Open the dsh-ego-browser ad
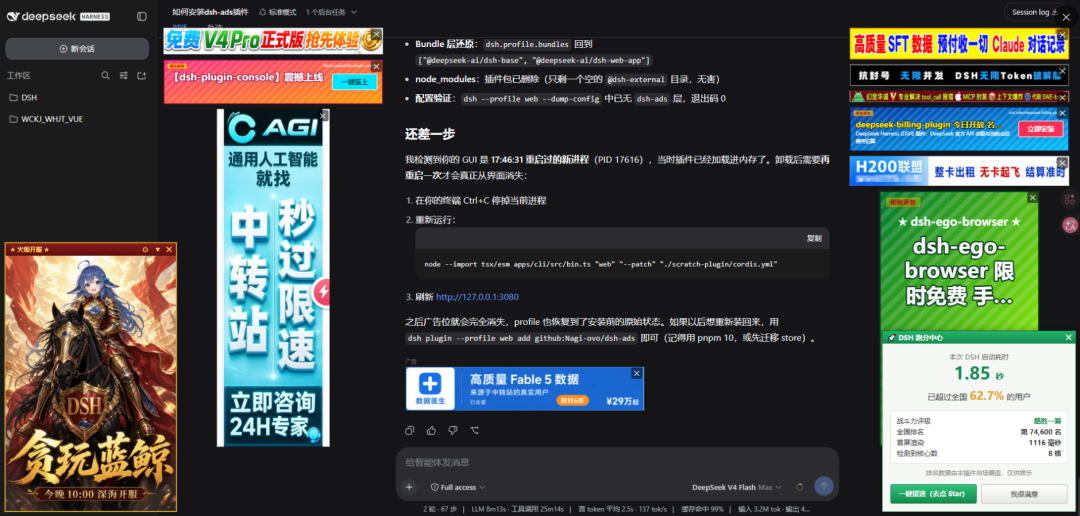Screen dimensions: 1080x516 pos(959,262)
